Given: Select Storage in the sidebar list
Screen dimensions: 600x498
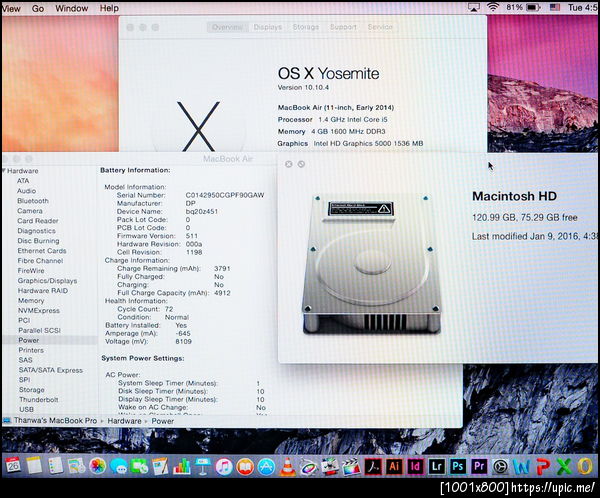Looking at the screenshot, I should [32, 390].
